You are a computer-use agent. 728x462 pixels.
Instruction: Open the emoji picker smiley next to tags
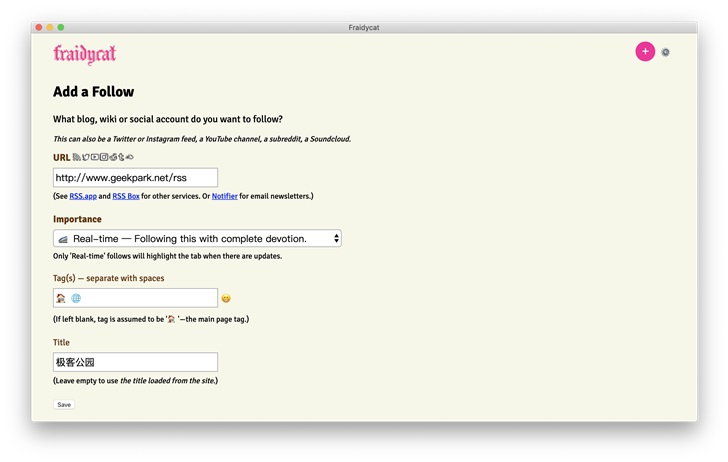tap(226, 298)
